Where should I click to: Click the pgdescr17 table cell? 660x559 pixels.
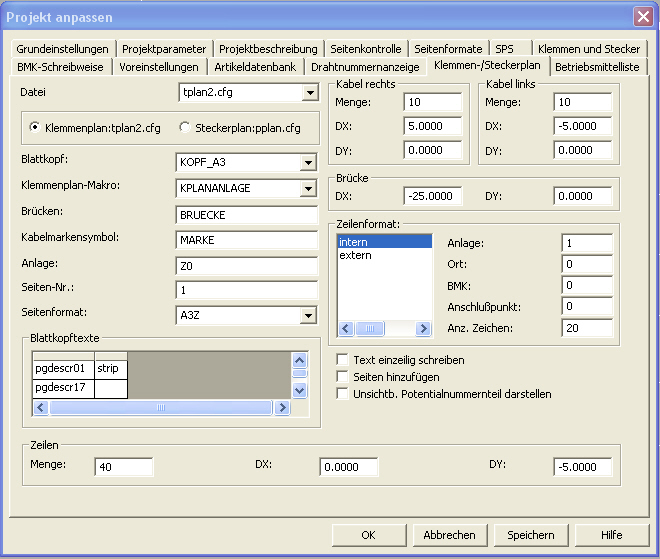64,388
